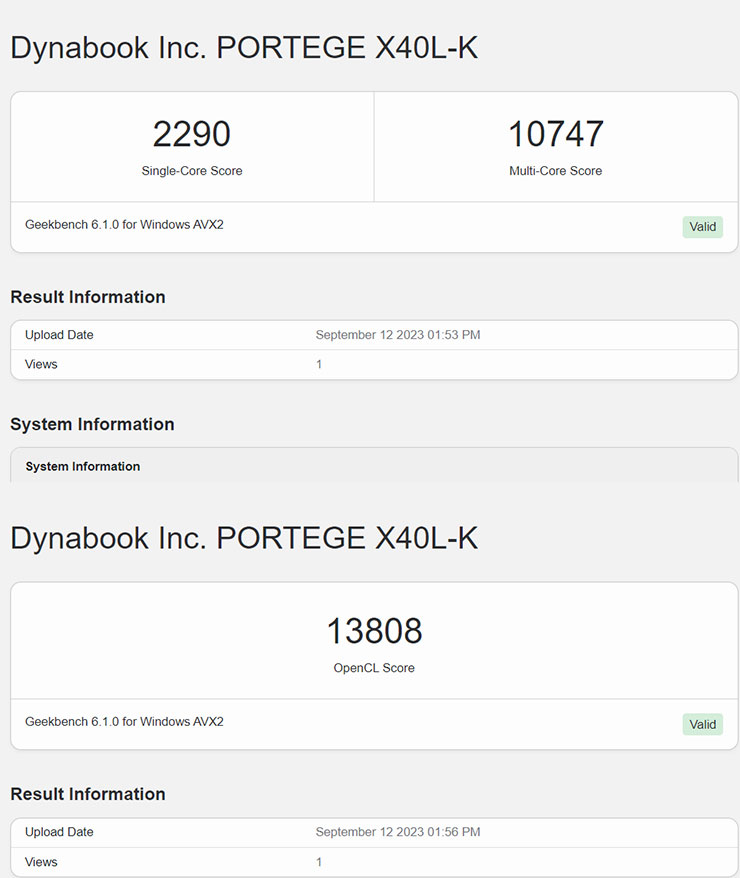
Task: Click the Valid badge on CPU result
Action: pyautogui.click(x=702, y=227)
